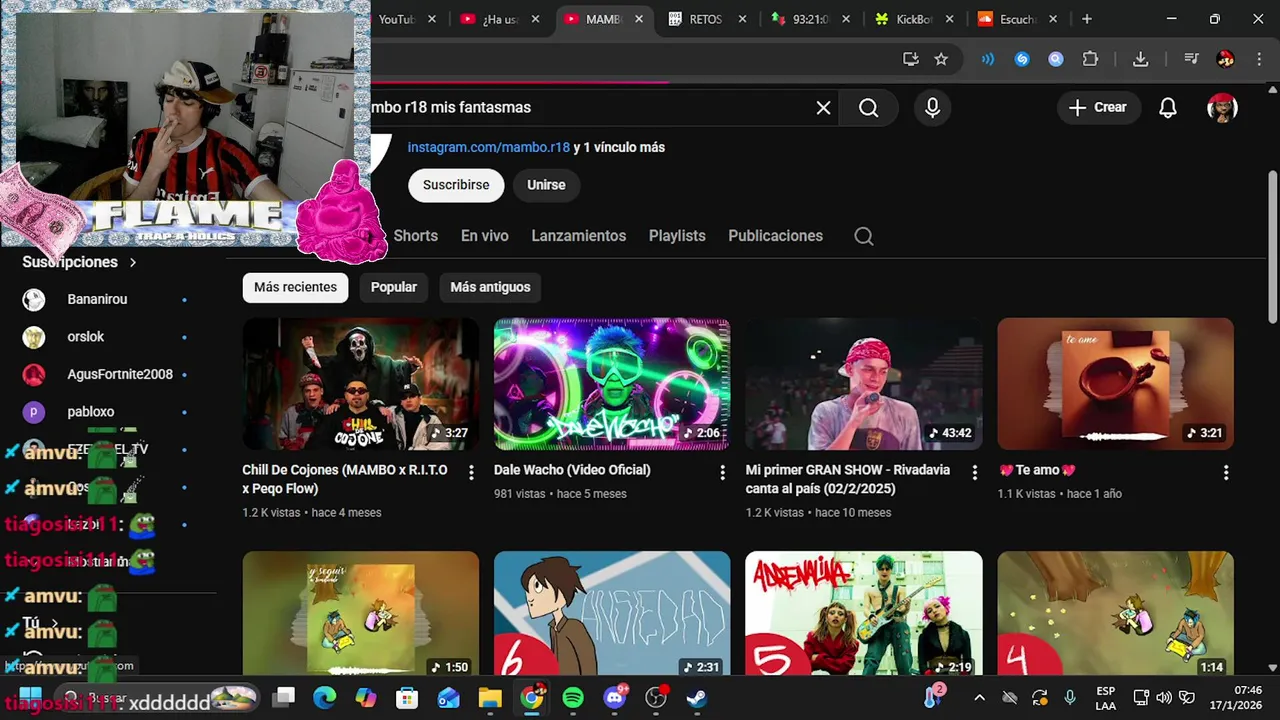Open options menu for Dale Wacho video
Viewport: 1280px width, 720px height.
[x=722, y=473]
